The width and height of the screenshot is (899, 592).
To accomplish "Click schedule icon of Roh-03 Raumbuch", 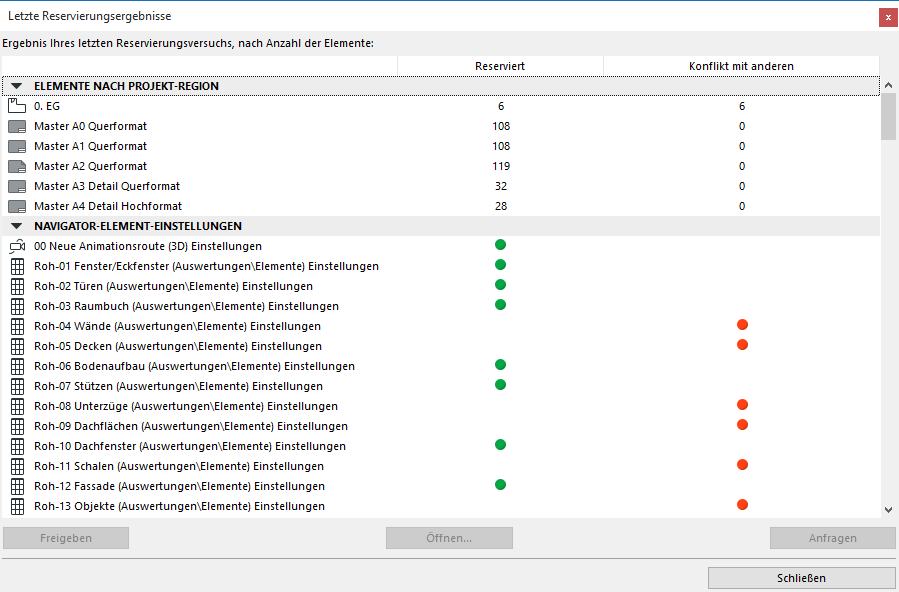I will [x=18, y=307].
